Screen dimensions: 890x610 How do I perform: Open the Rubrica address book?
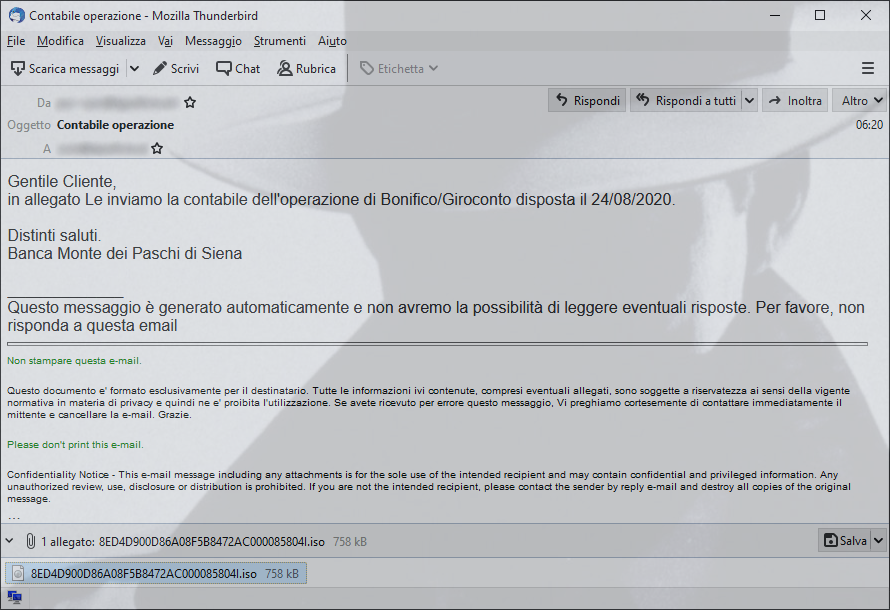click(x=307, y=69)
